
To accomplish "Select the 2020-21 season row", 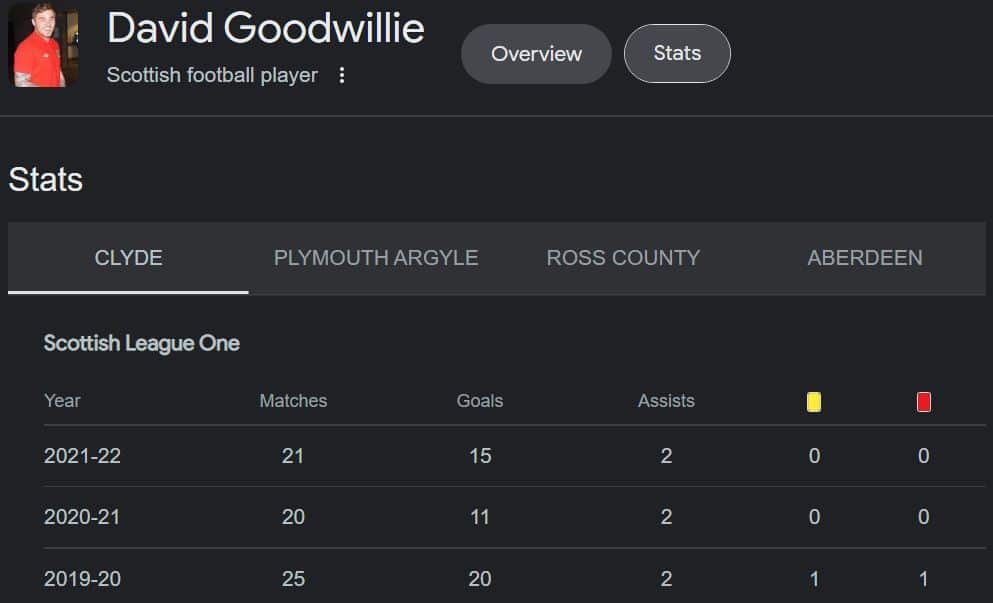I will [x=514, y=517].
